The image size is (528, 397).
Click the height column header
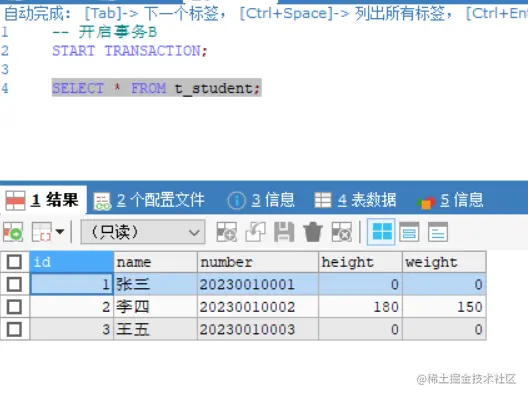[x=360, y=262]
